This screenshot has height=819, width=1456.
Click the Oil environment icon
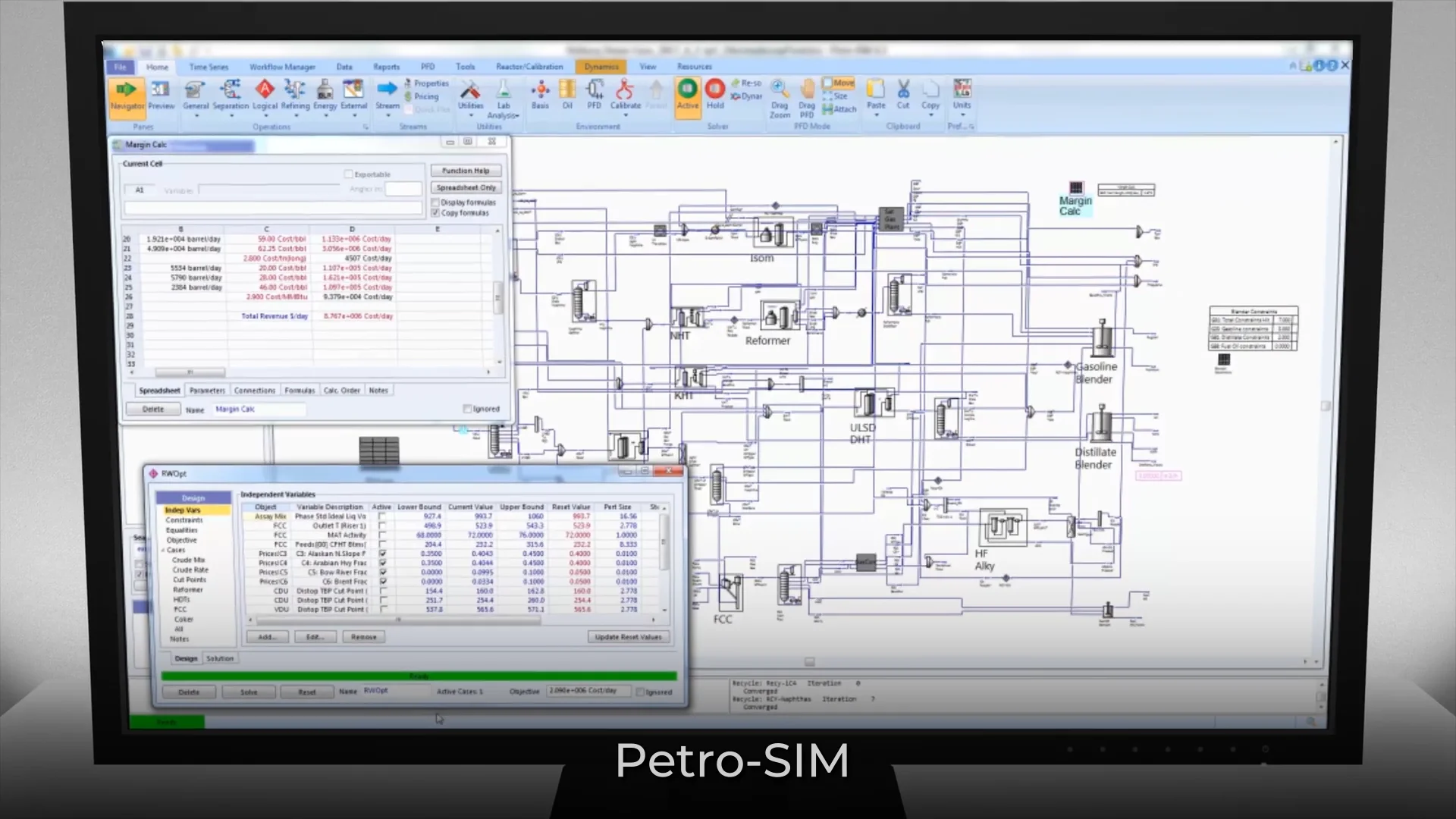(x=567, y=91)
